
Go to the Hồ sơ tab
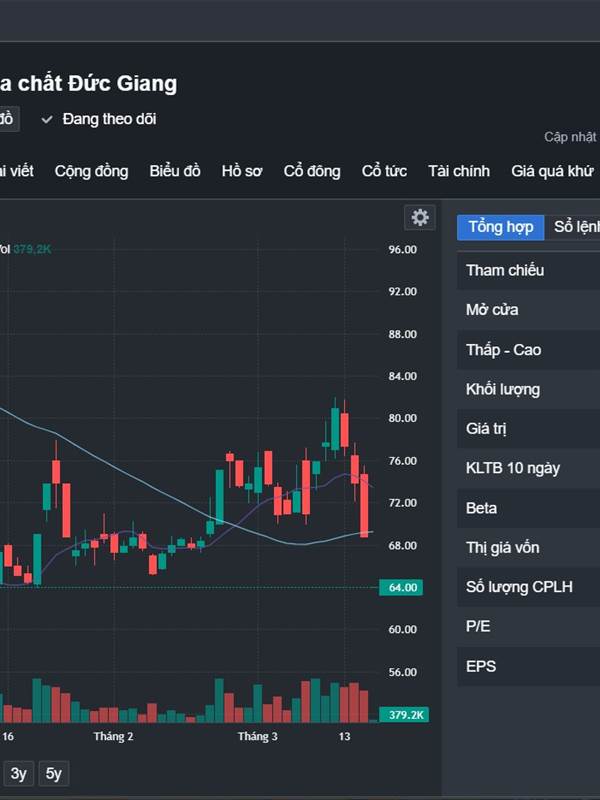coord(242,171)
